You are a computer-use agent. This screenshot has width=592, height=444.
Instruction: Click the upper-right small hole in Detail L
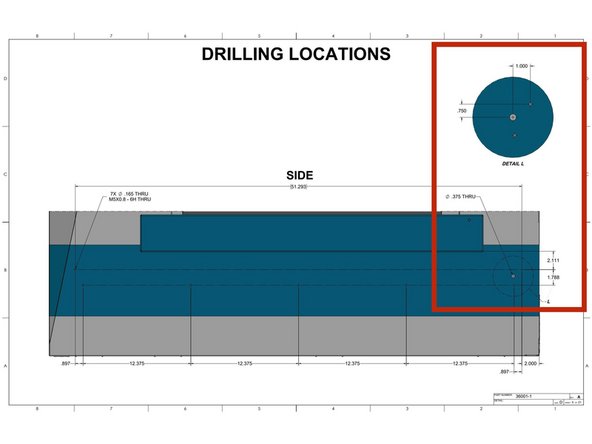530,104
